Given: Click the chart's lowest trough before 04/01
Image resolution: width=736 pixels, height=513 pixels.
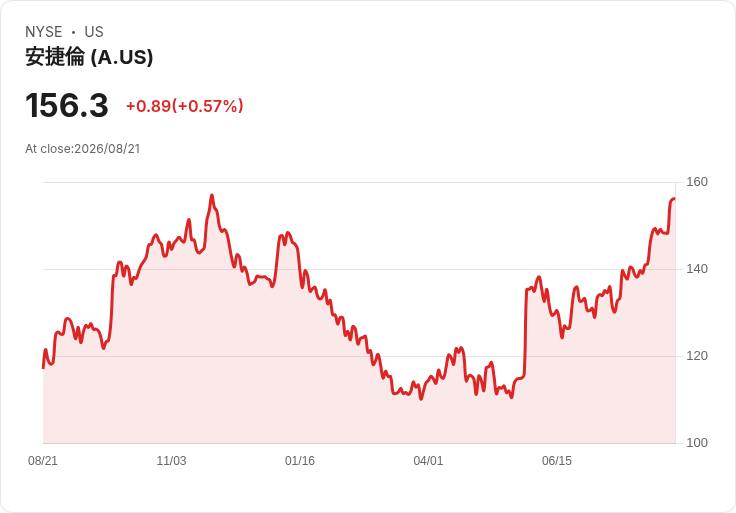Looking at the screenshot, I should pyautogui.click(x=421, y=399).
